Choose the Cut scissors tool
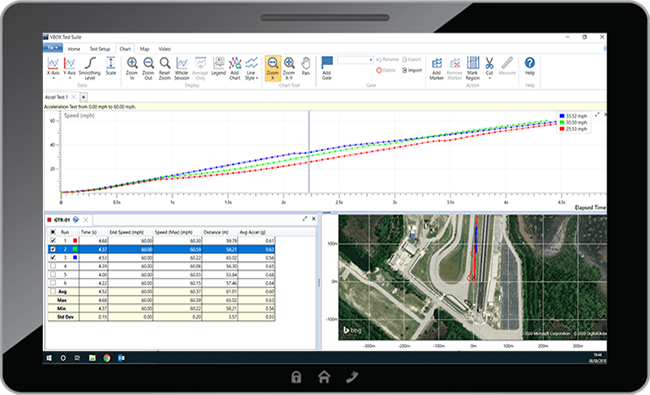 pos(490,68)
